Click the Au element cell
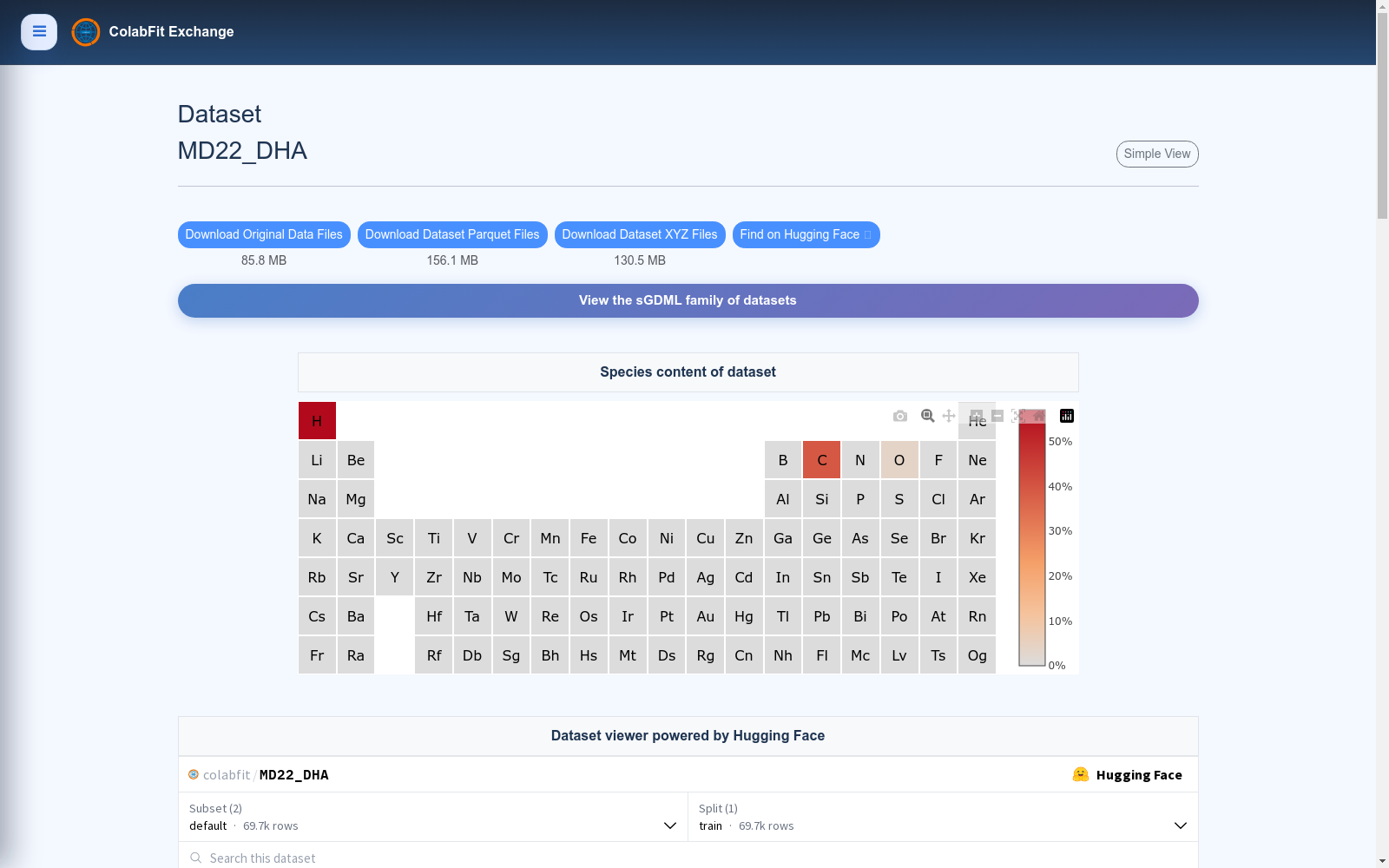Screen dimensions: 1389x868 [706, 616]
